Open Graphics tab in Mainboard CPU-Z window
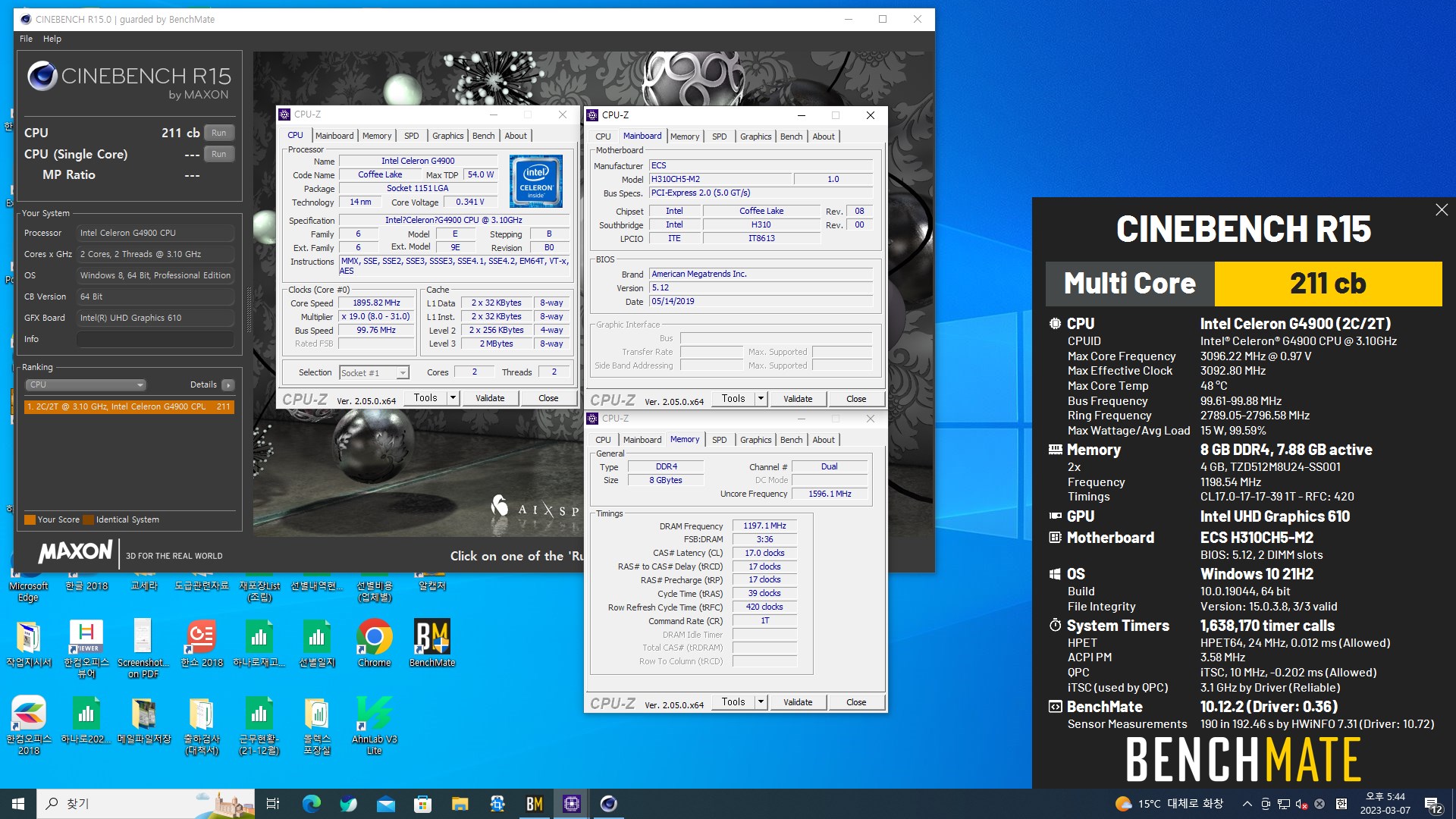 755,136
